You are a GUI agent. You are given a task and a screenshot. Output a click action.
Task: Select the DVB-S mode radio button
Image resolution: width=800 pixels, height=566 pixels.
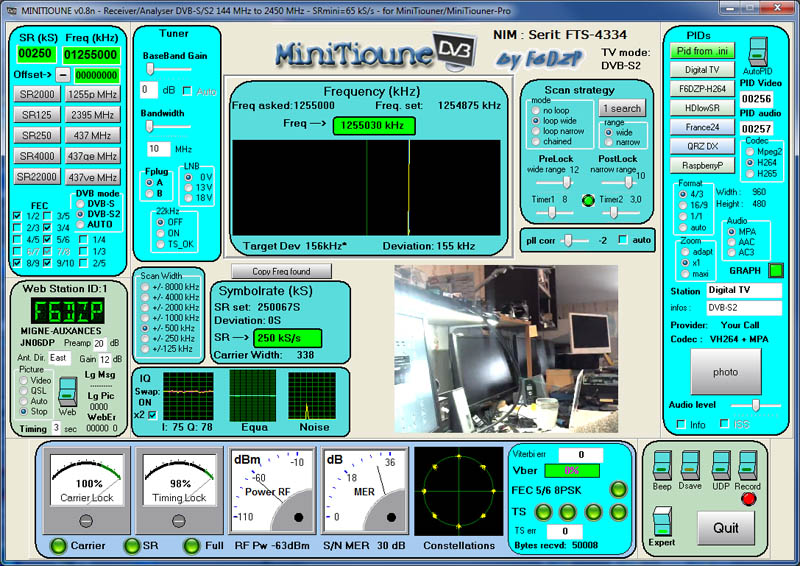80,204
